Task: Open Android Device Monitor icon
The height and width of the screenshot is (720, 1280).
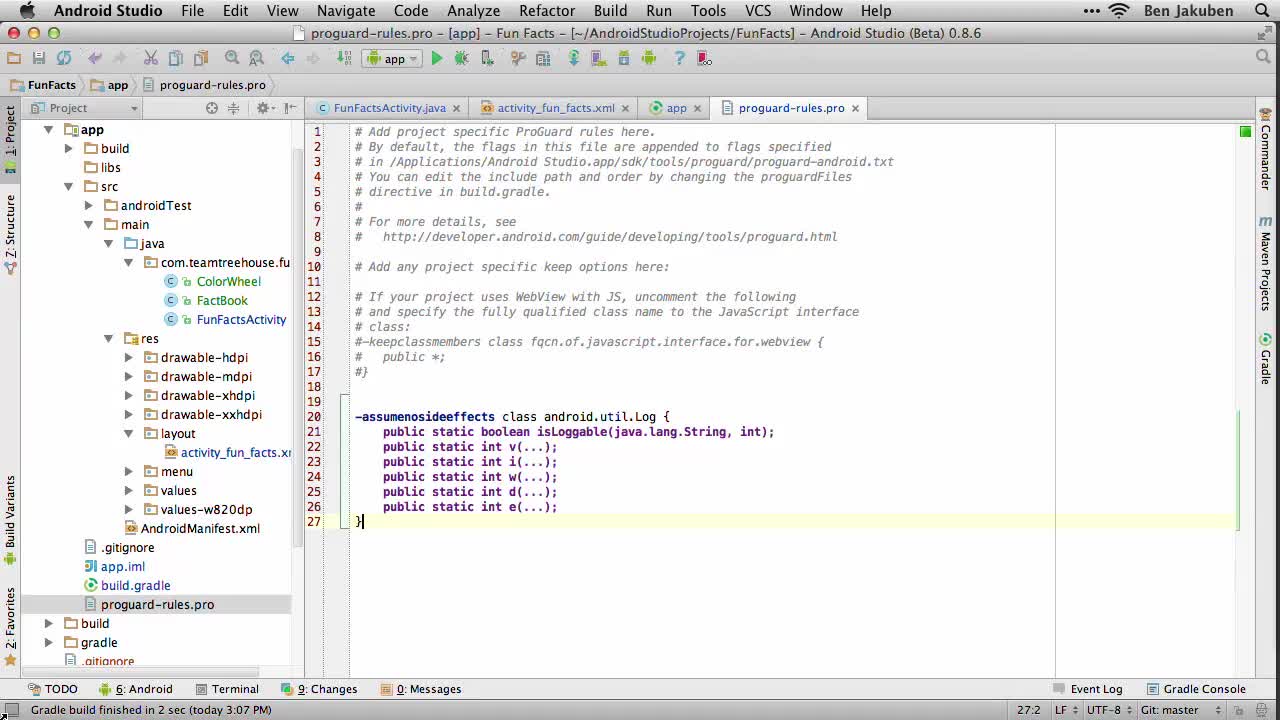Action: tap(649, 58)
